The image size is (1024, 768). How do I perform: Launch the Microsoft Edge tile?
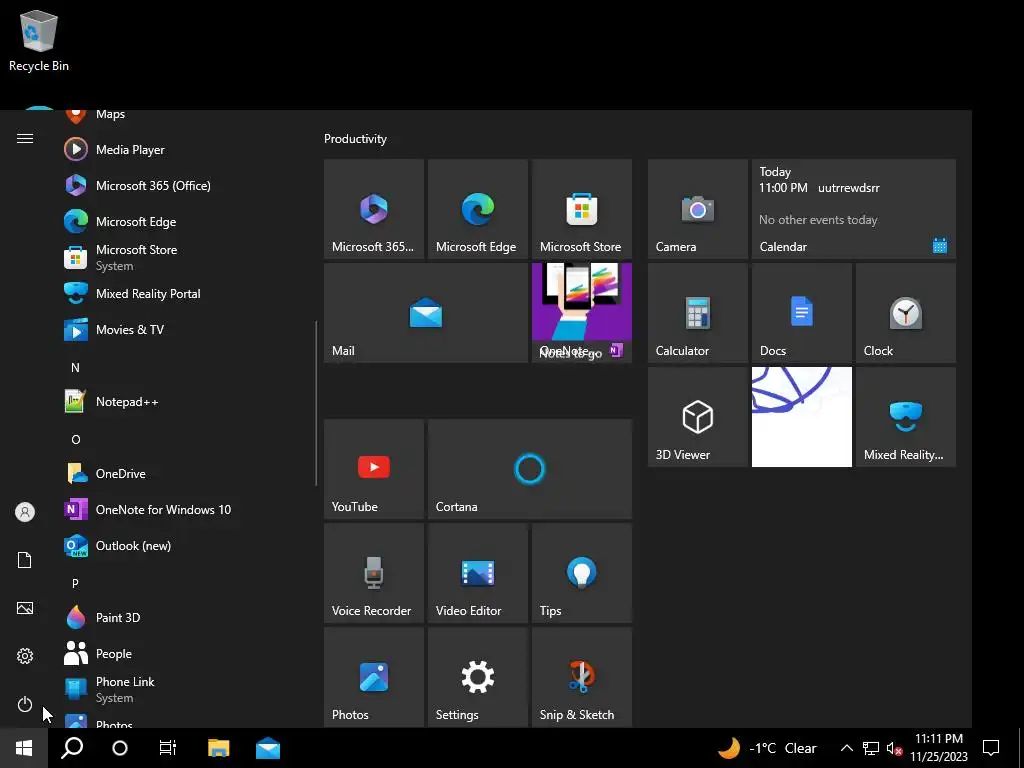(477, 209)
